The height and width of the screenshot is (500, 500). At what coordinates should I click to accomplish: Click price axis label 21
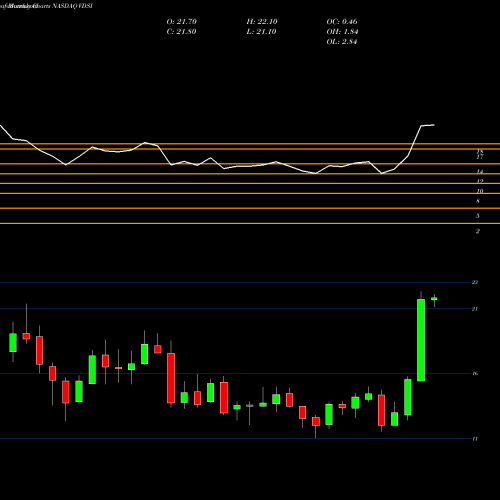475,309
